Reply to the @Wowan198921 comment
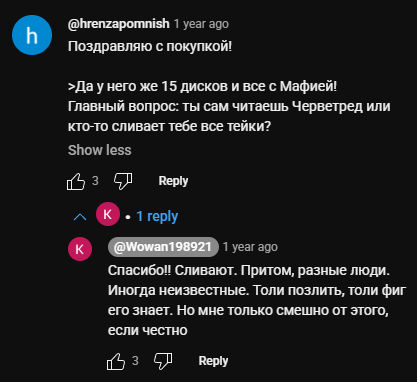This screenshot has height=382, width=417. pos(213,361)
